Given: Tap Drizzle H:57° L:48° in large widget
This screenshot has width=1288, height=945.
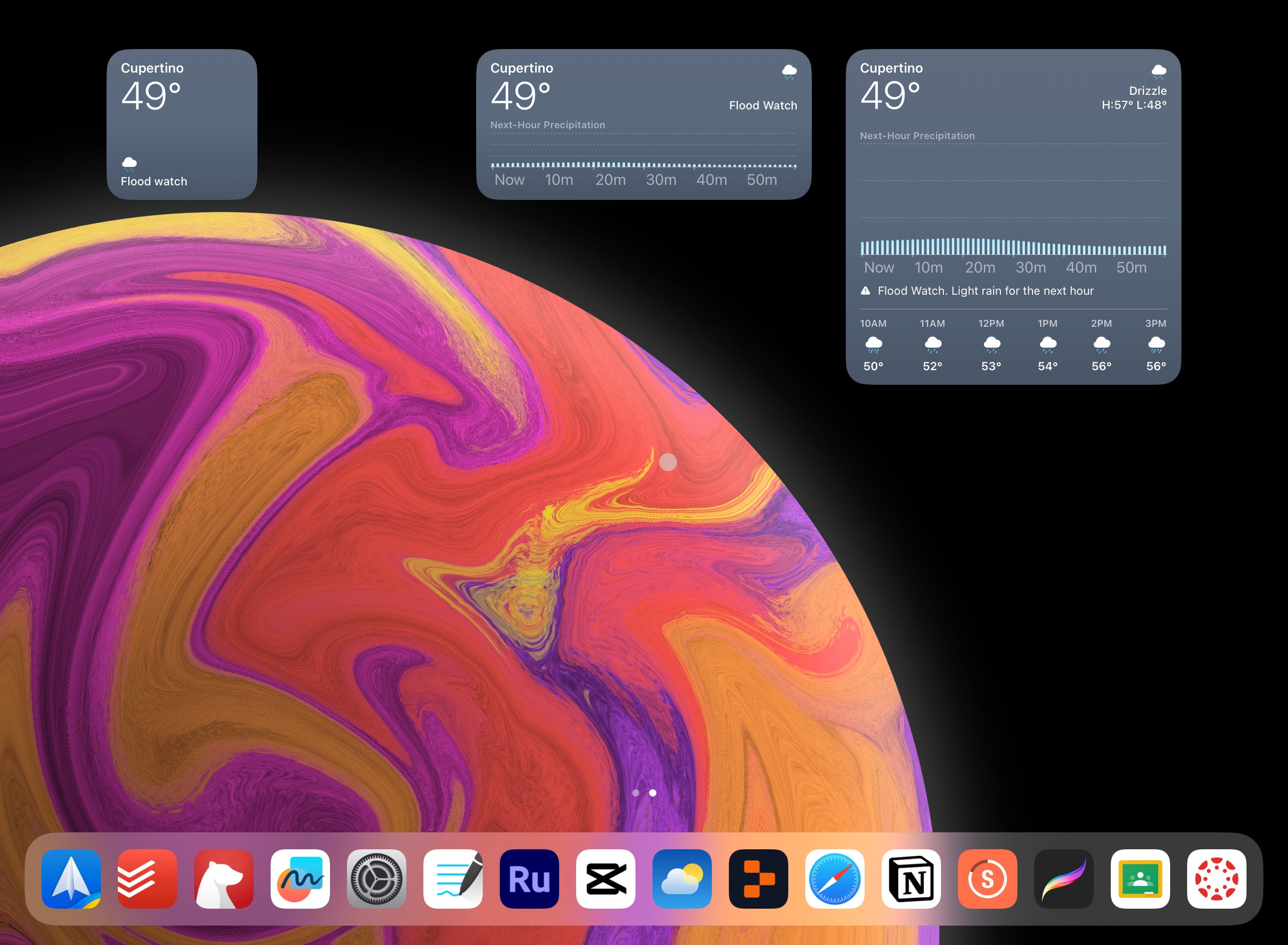Looking at the screenshot, I should pos(1134,98).
